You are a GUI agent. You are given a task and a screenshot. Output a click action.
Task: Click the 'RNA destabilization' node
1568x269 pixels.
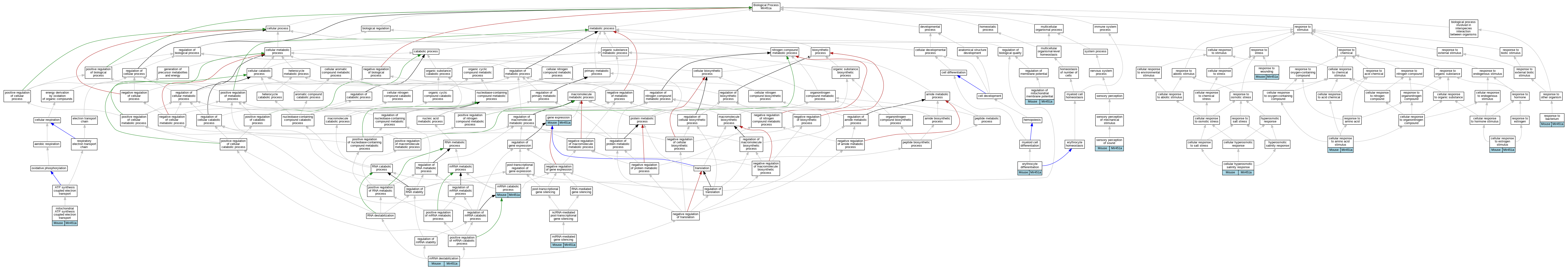[380, 216]
